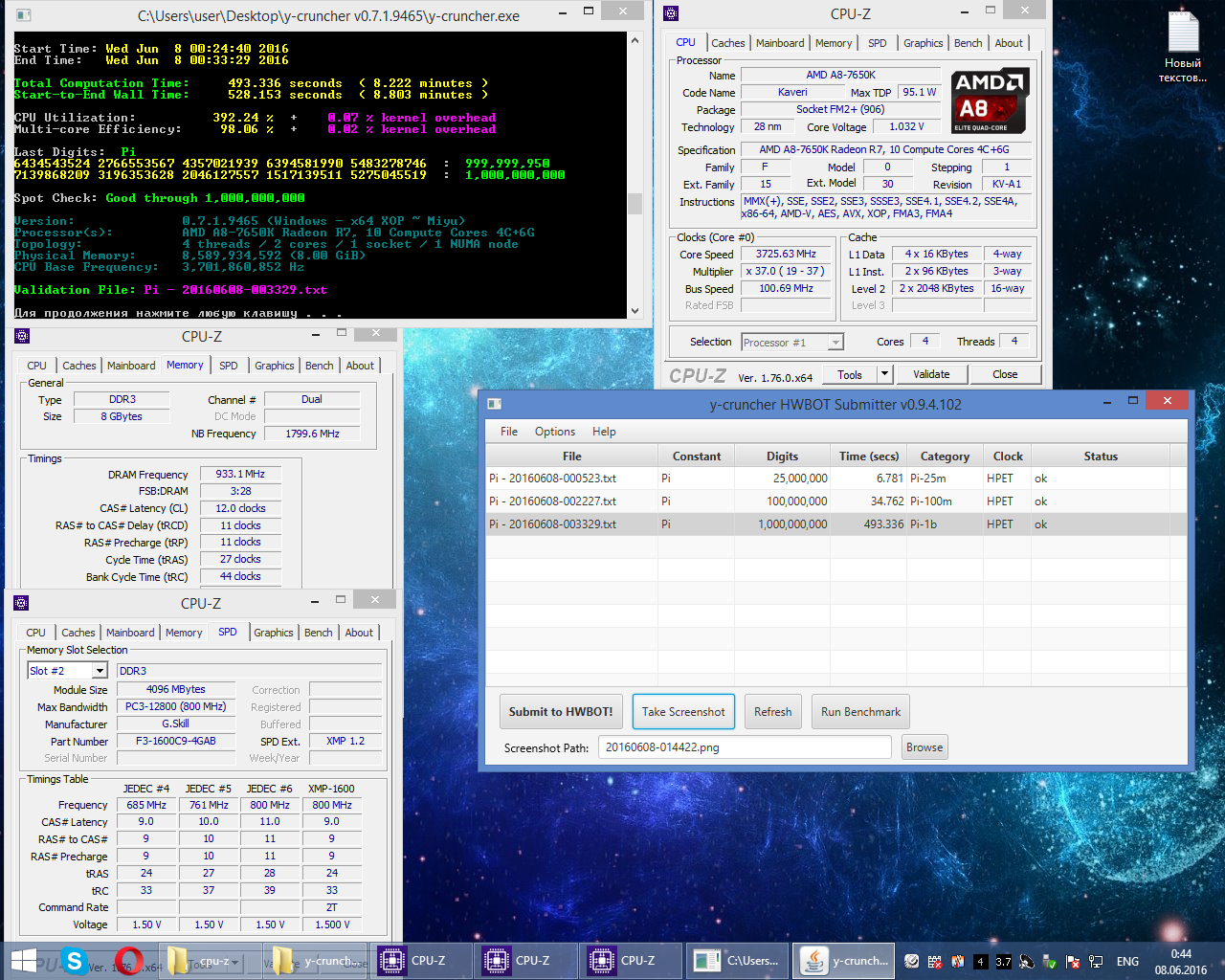Click the Constant column header
1225x980 pixels.
(x=697, y=457)
